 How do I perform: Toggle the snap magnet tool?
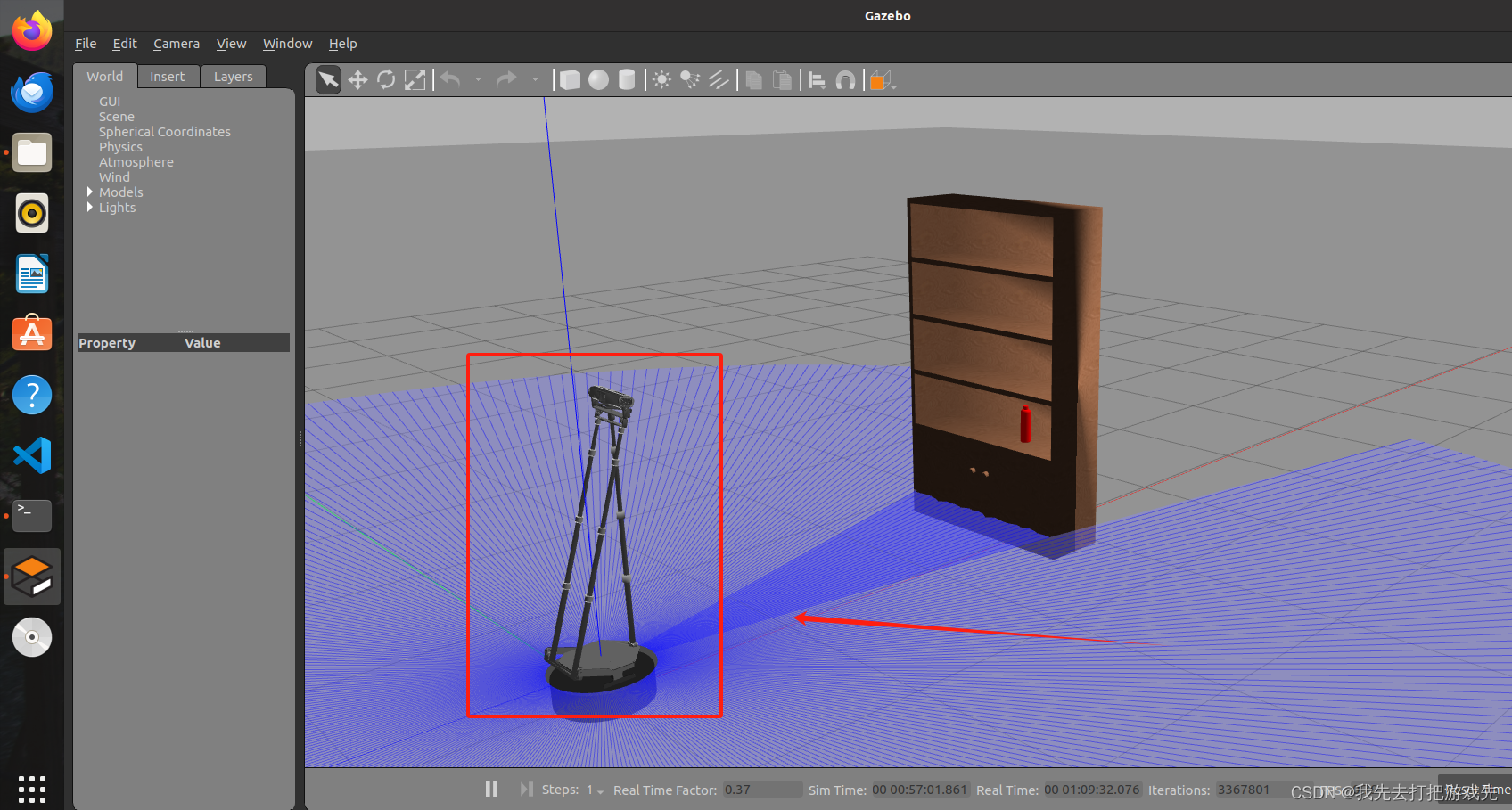click(x=846, y=80)
